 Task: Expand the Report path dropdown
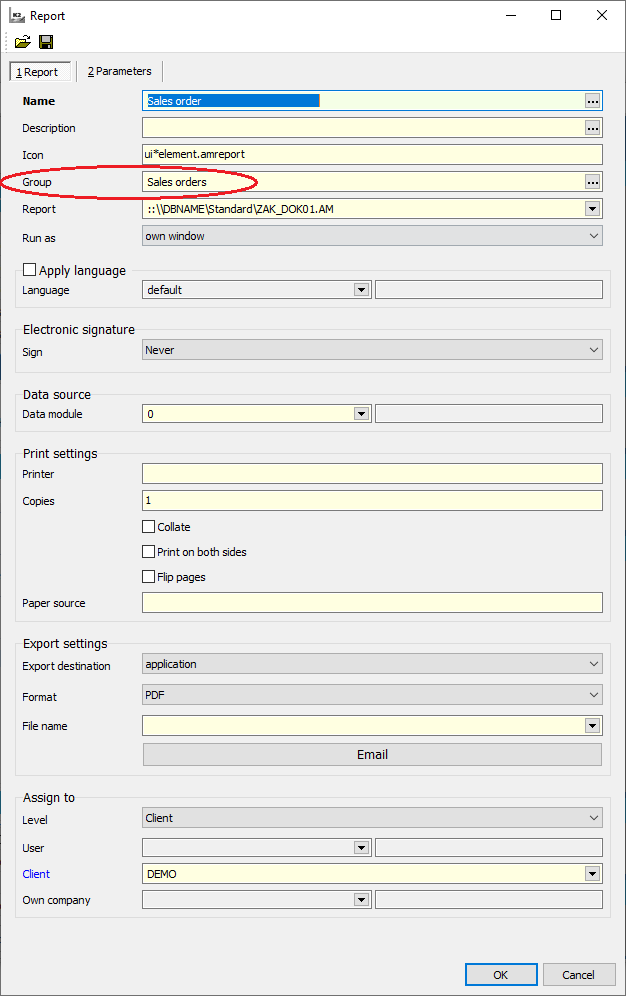(592, 209)
